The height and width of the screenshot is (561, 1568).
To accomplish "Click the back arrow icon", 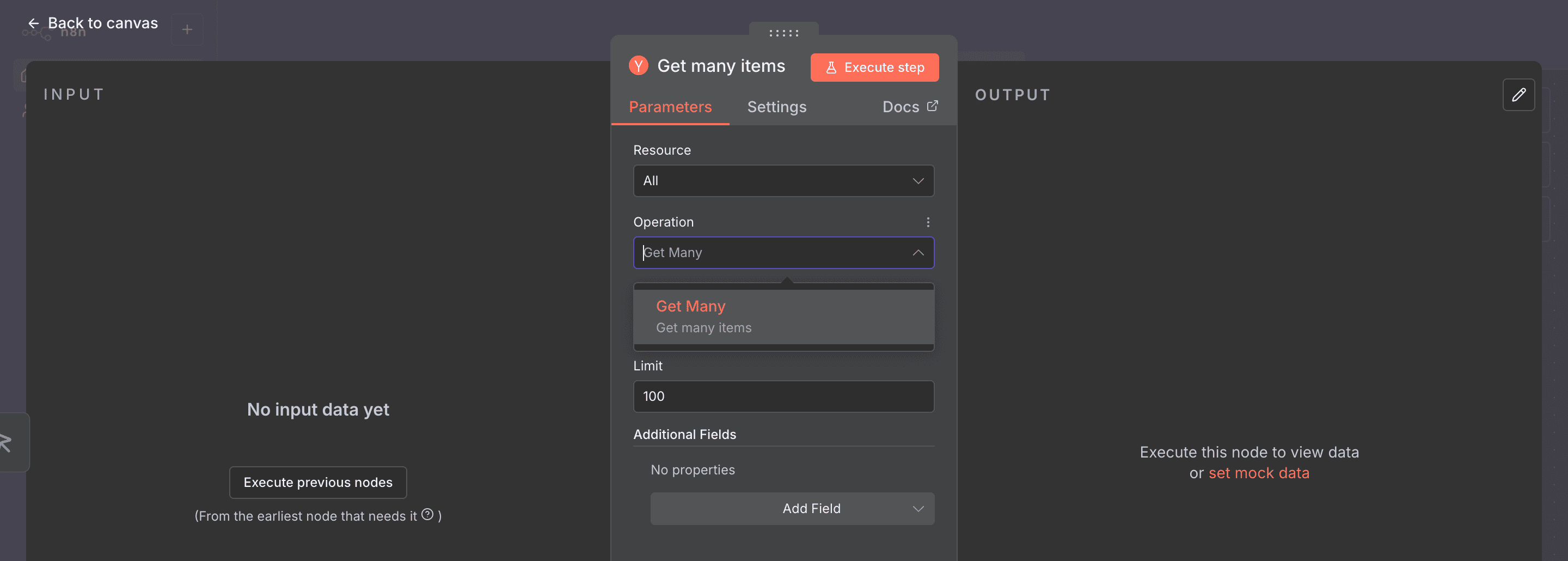I will click(33, 23).
